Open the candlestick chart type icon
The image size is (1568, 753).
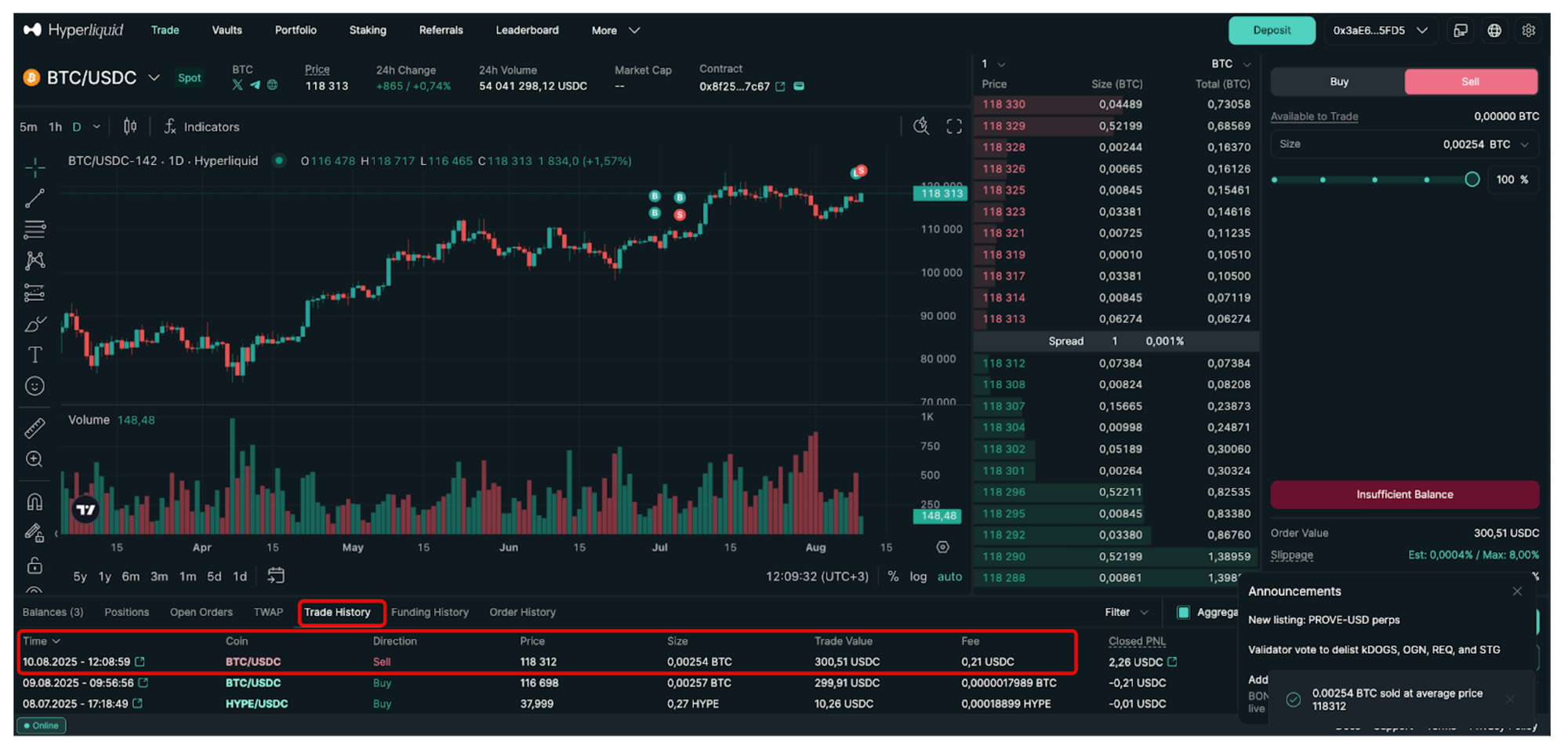[130, 127]
